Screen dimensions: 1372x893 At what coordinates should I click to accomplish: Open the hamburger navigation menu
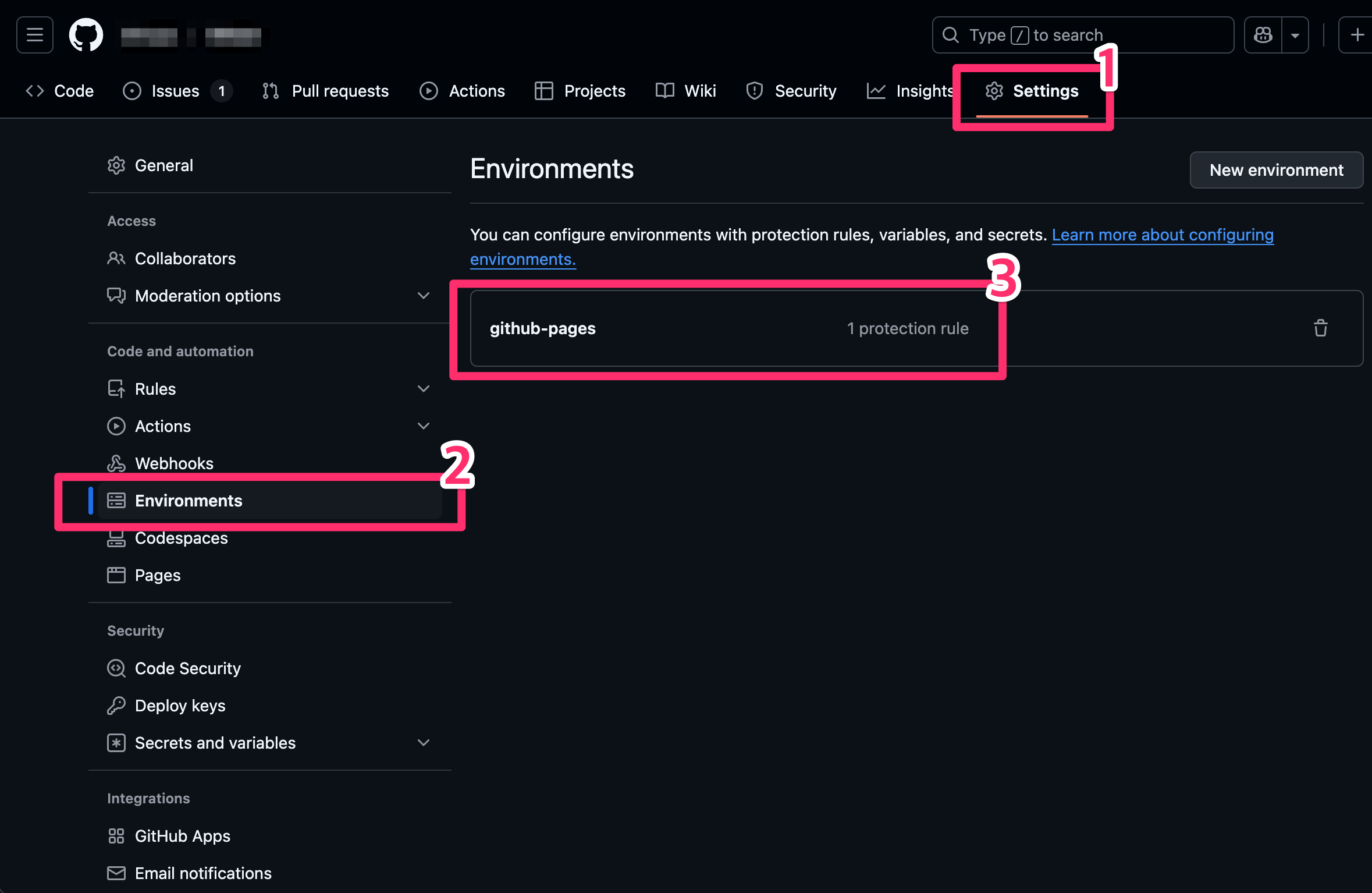click(35, 35)
